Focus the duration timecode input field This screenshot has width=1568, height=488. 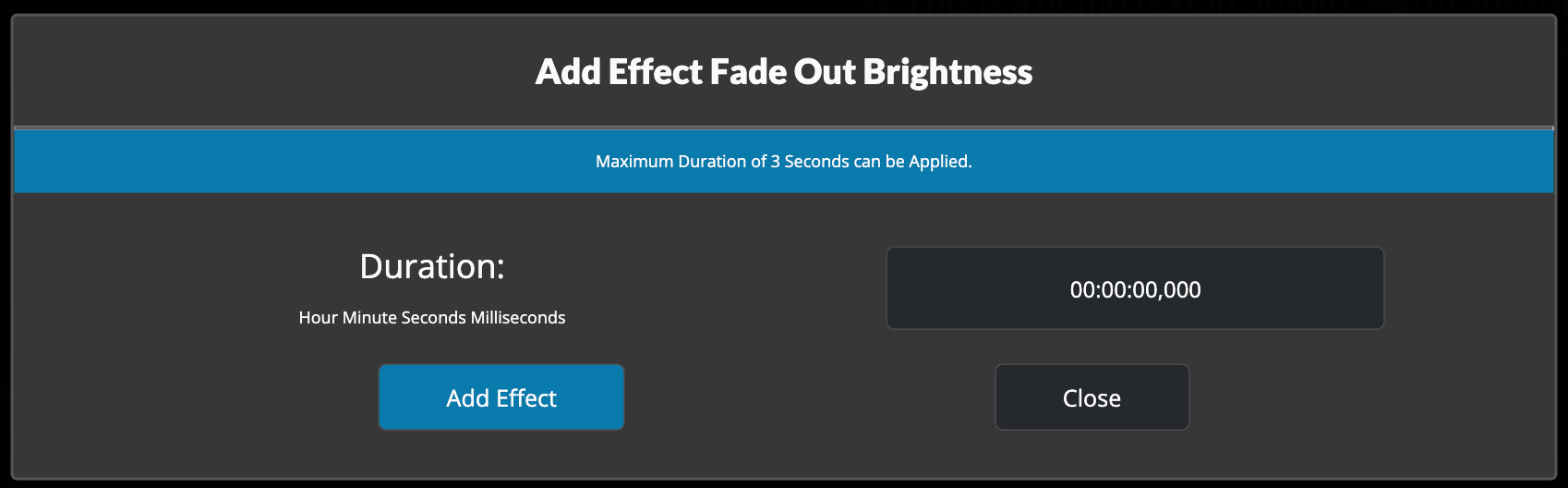pyautogui.click(x=1135, y=288)
